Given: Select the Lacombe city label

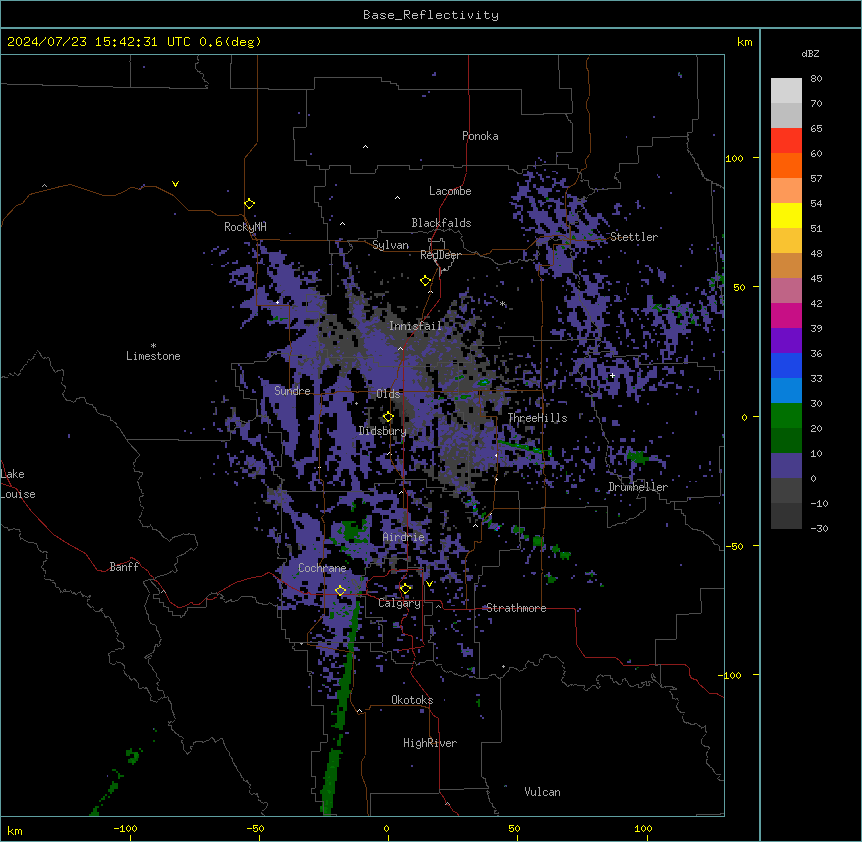Looking at the screenshot, I should tap(450, 191).
